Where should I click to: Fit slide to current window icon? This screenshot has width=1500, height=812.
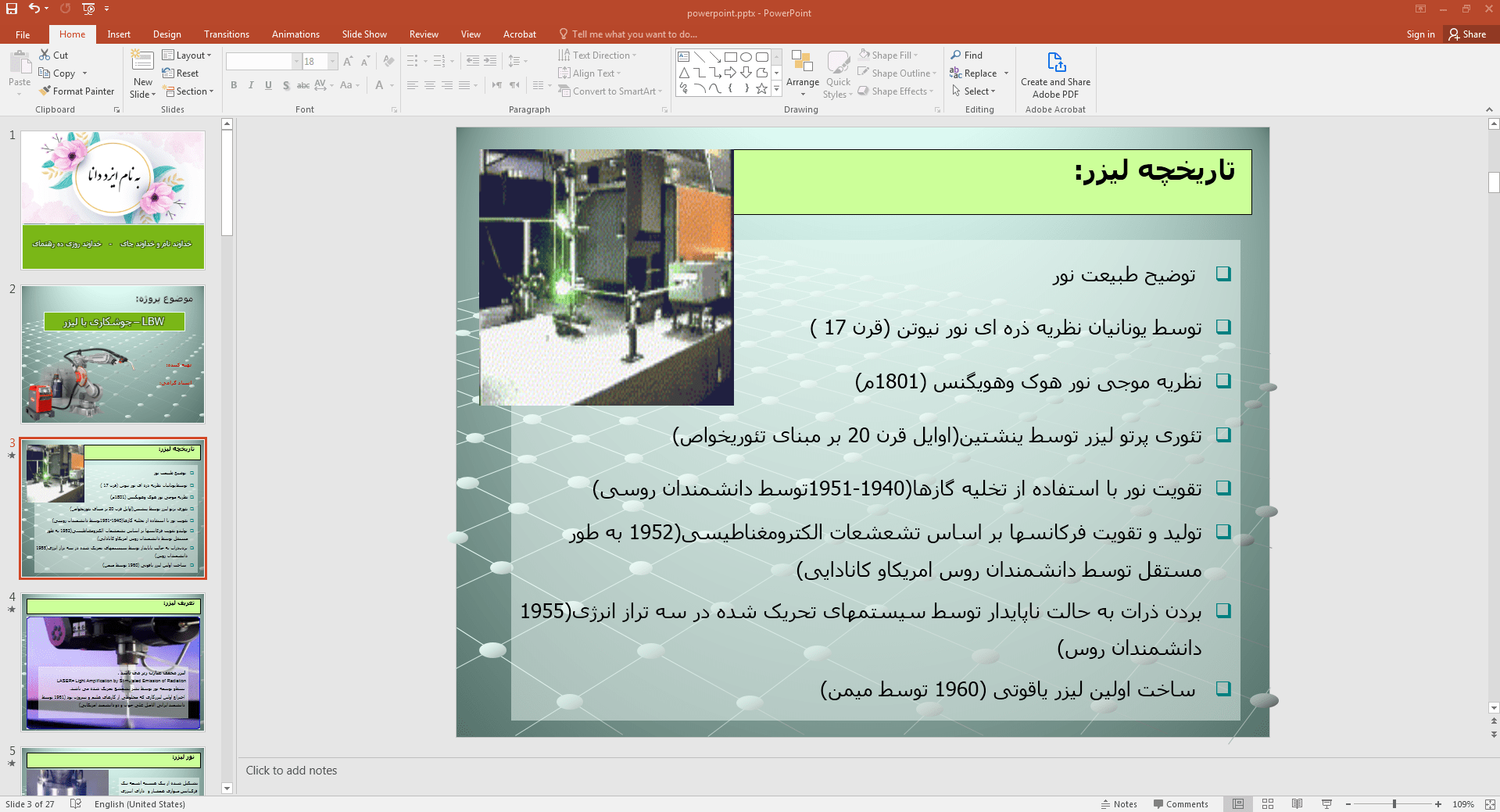tap(1490, 804)
